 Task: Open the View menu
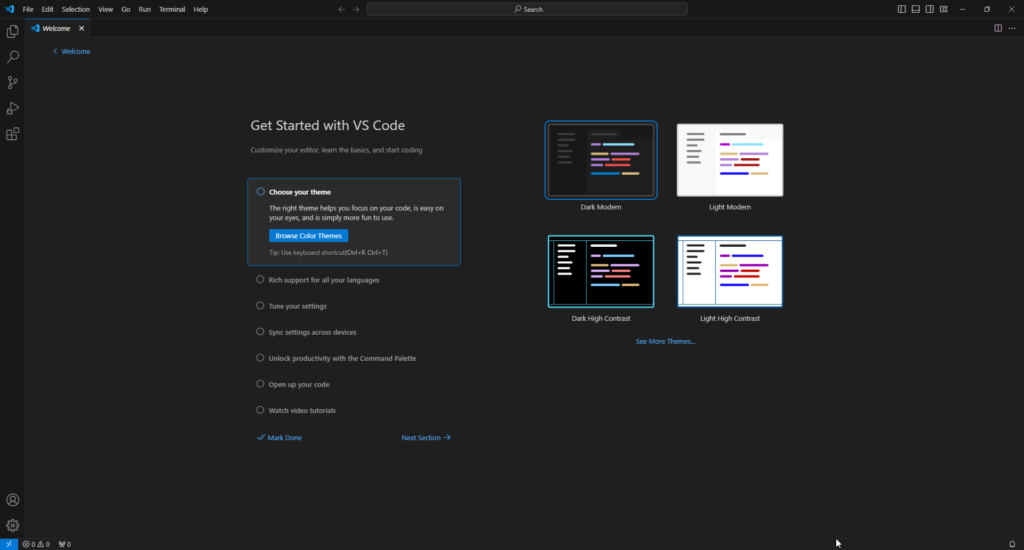105,9
